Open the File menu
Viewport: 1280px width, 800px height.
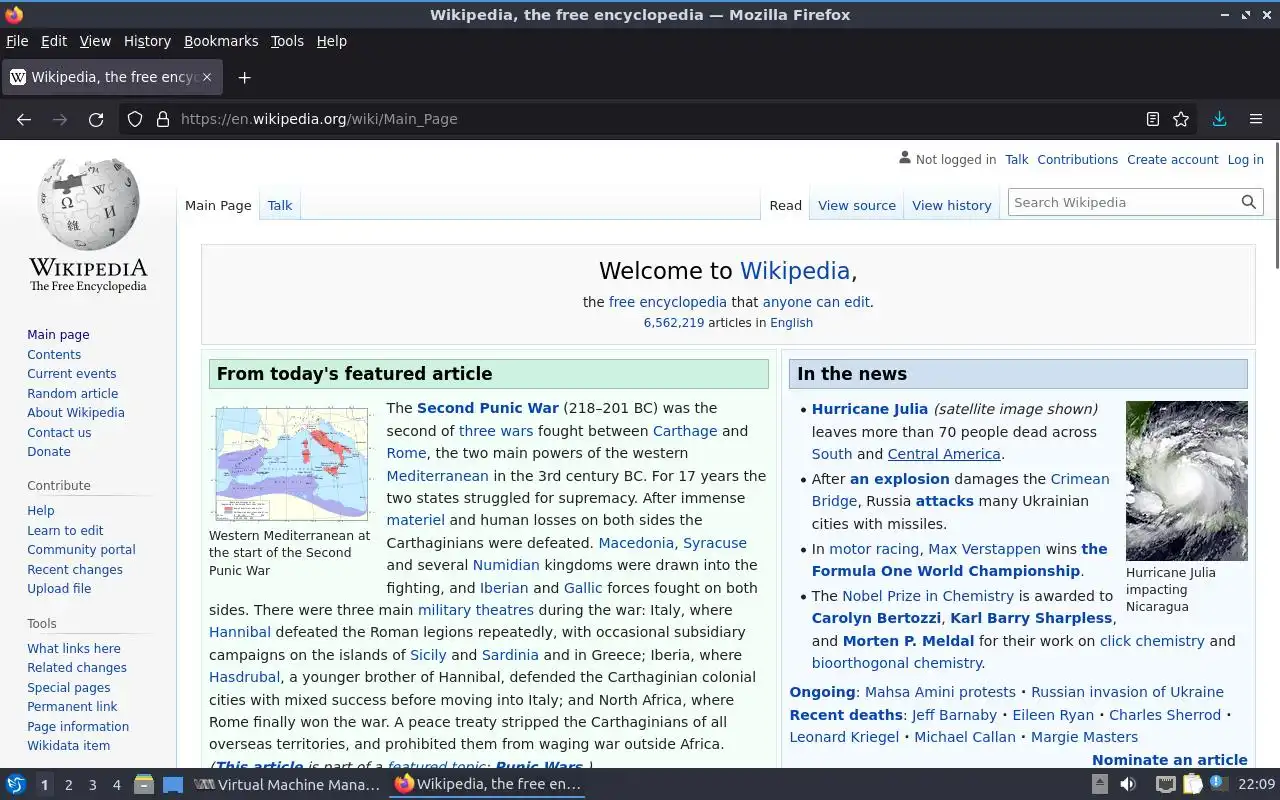click(x=17, y=41)
